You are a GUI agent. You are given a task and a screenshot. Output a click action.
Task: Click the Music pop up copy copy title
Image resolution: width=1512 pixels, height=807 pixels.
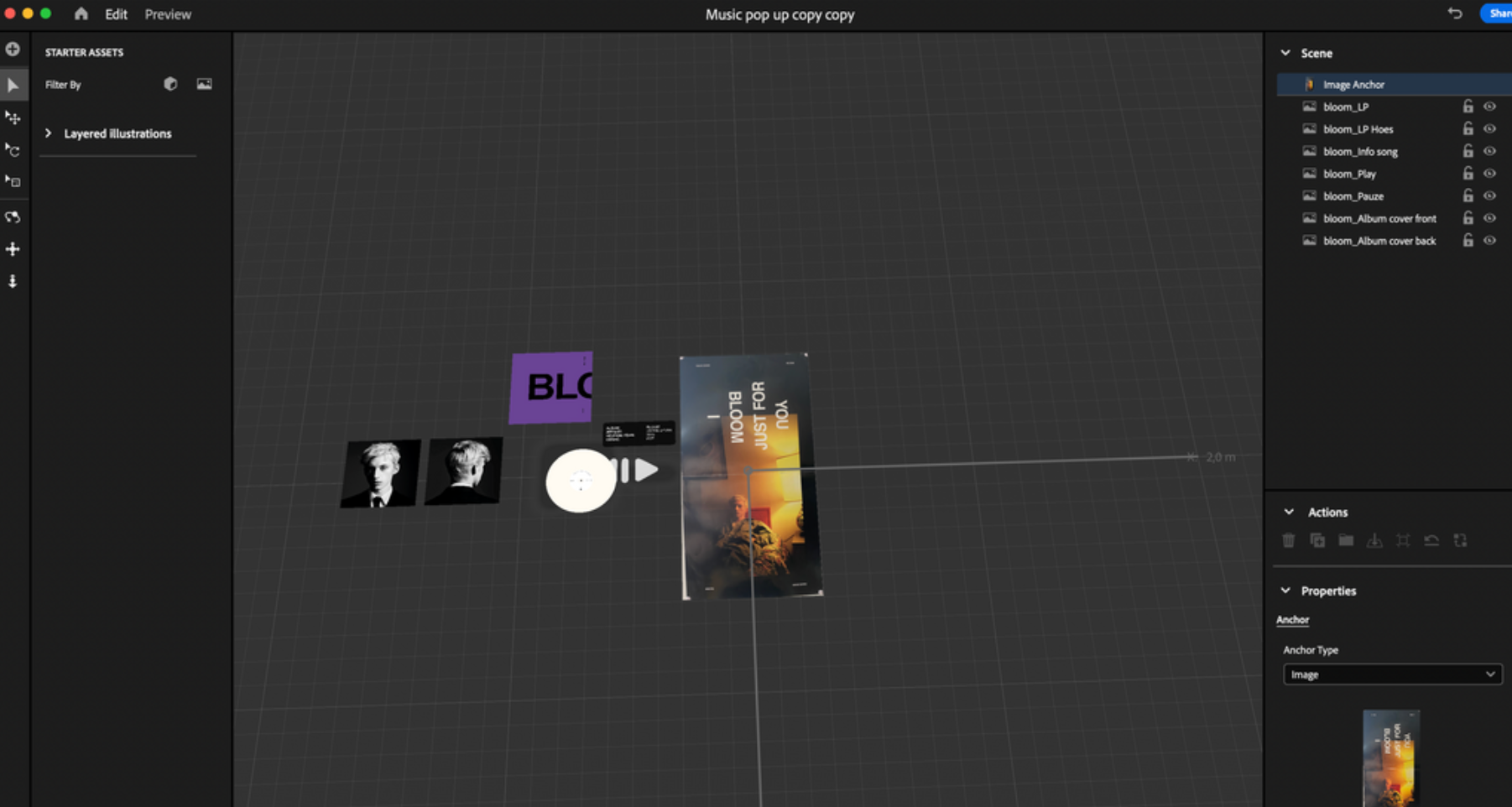coord(779,14)
